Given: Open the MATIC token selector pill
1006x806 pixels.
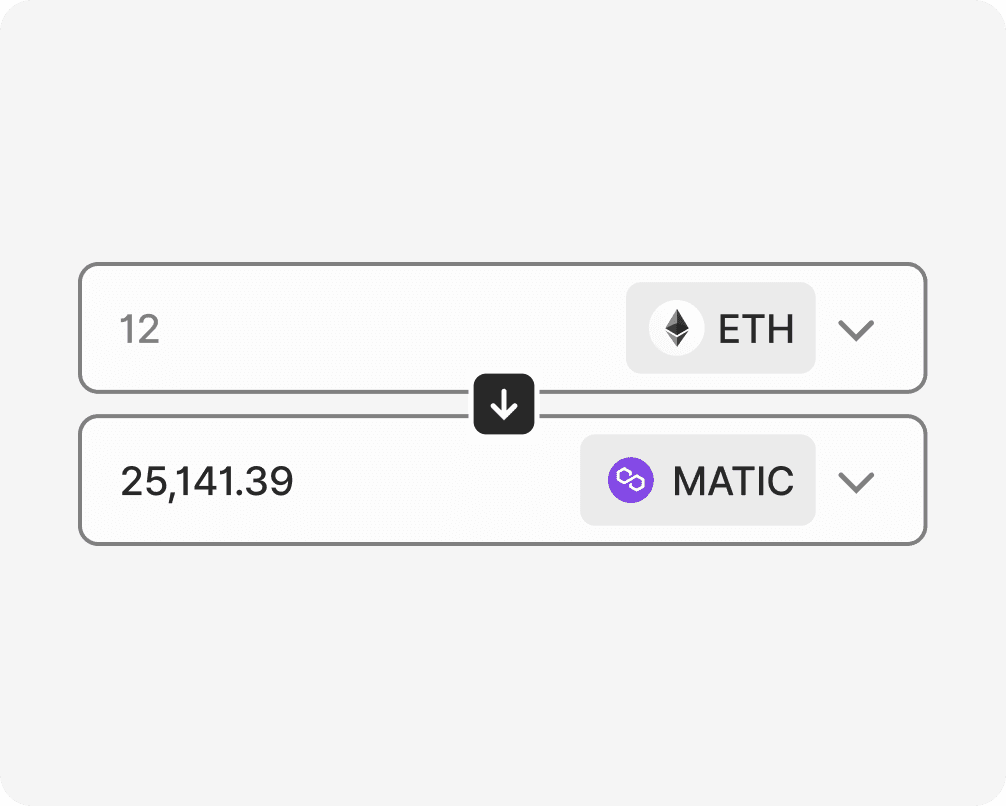Looking at the screenshot, I should (697, 480).
